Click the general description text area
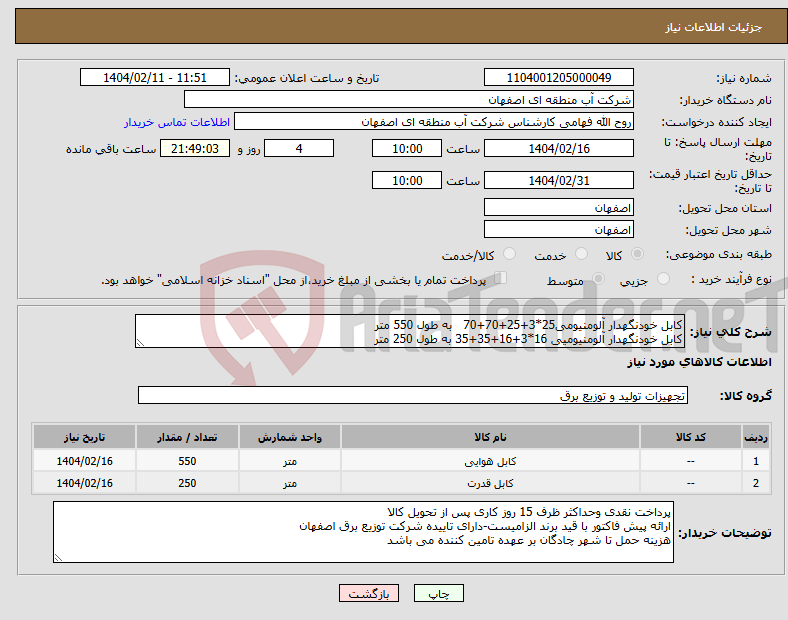This screenshot has height=620, width=788. (x=410, y=331)
